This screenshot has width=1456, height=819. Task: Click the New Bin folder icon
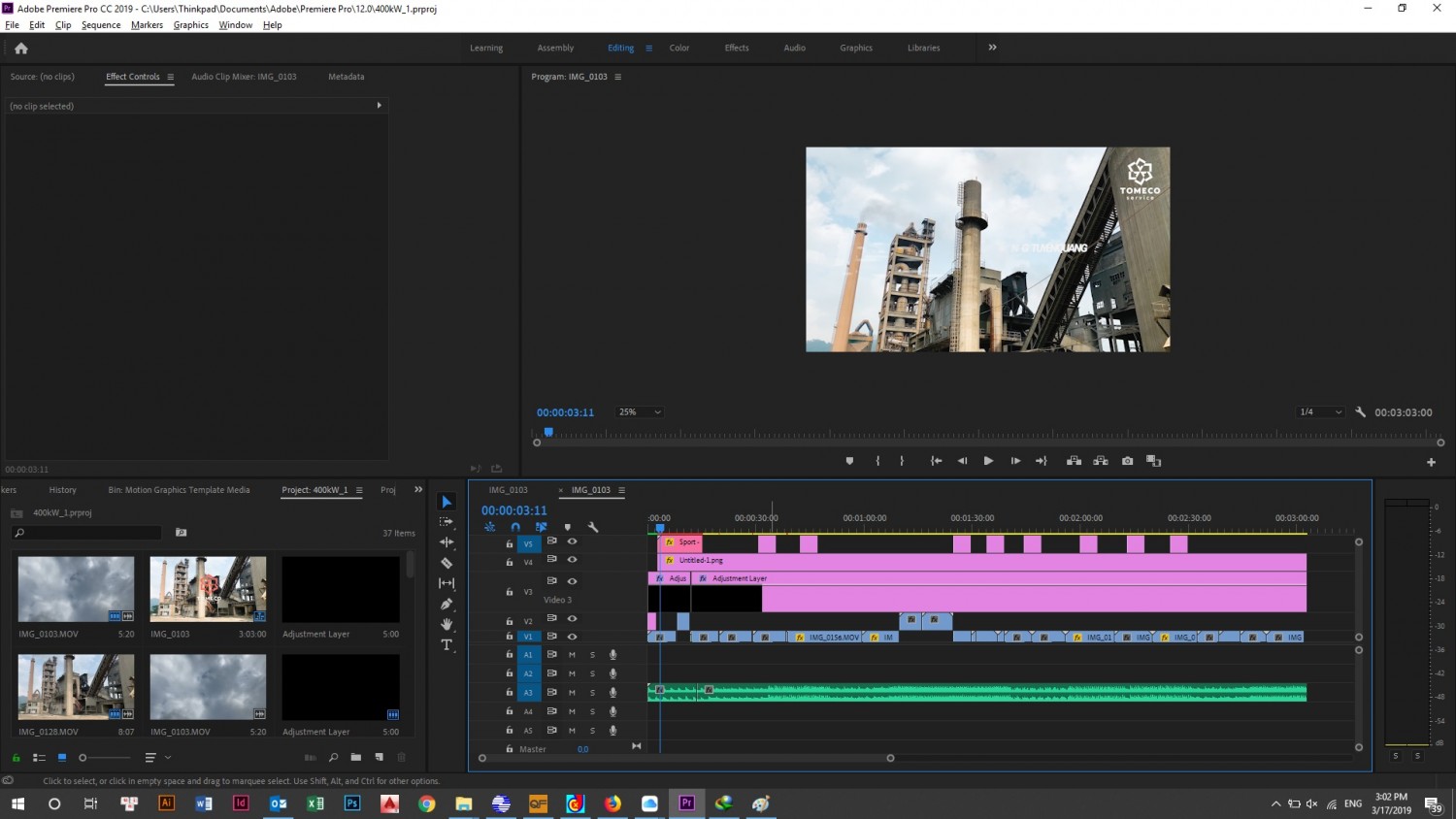pos(356,757)
